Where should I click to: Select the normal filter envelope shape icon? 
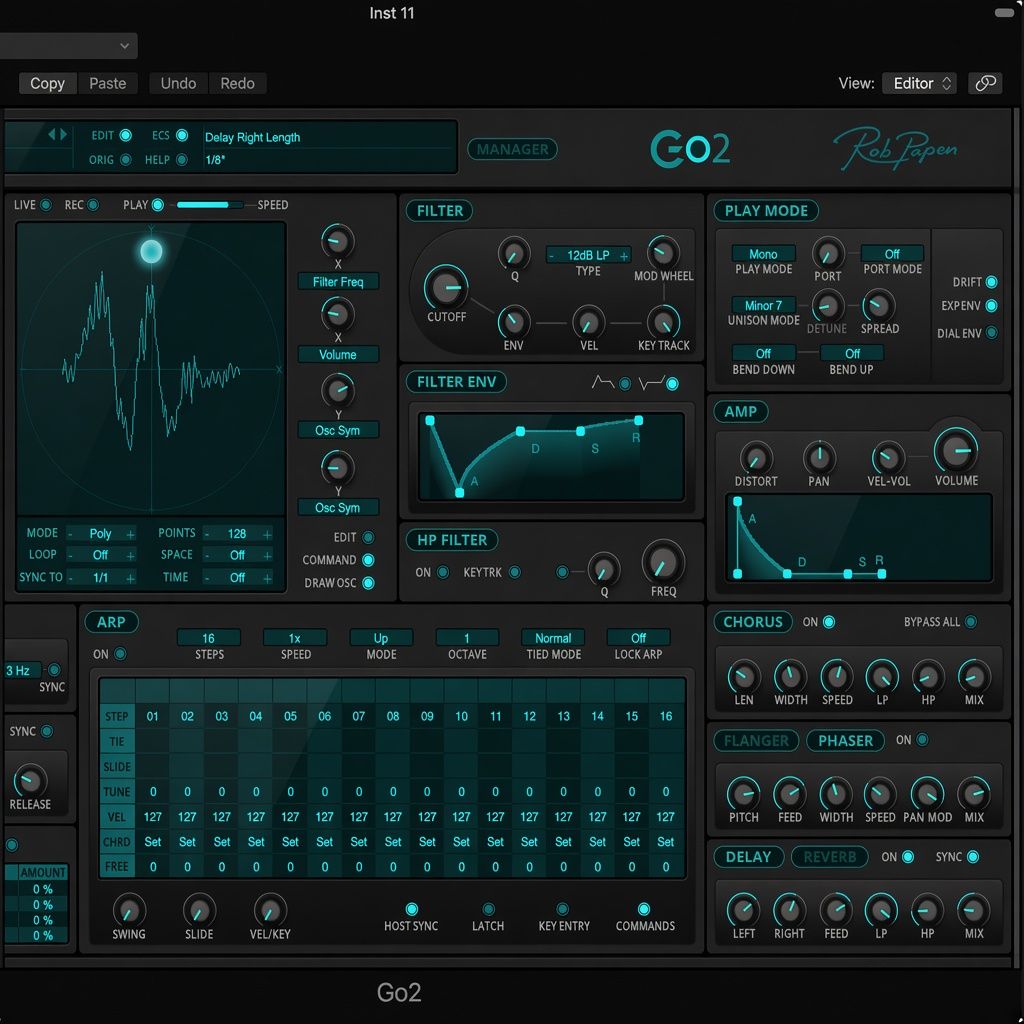pos(602,383)
